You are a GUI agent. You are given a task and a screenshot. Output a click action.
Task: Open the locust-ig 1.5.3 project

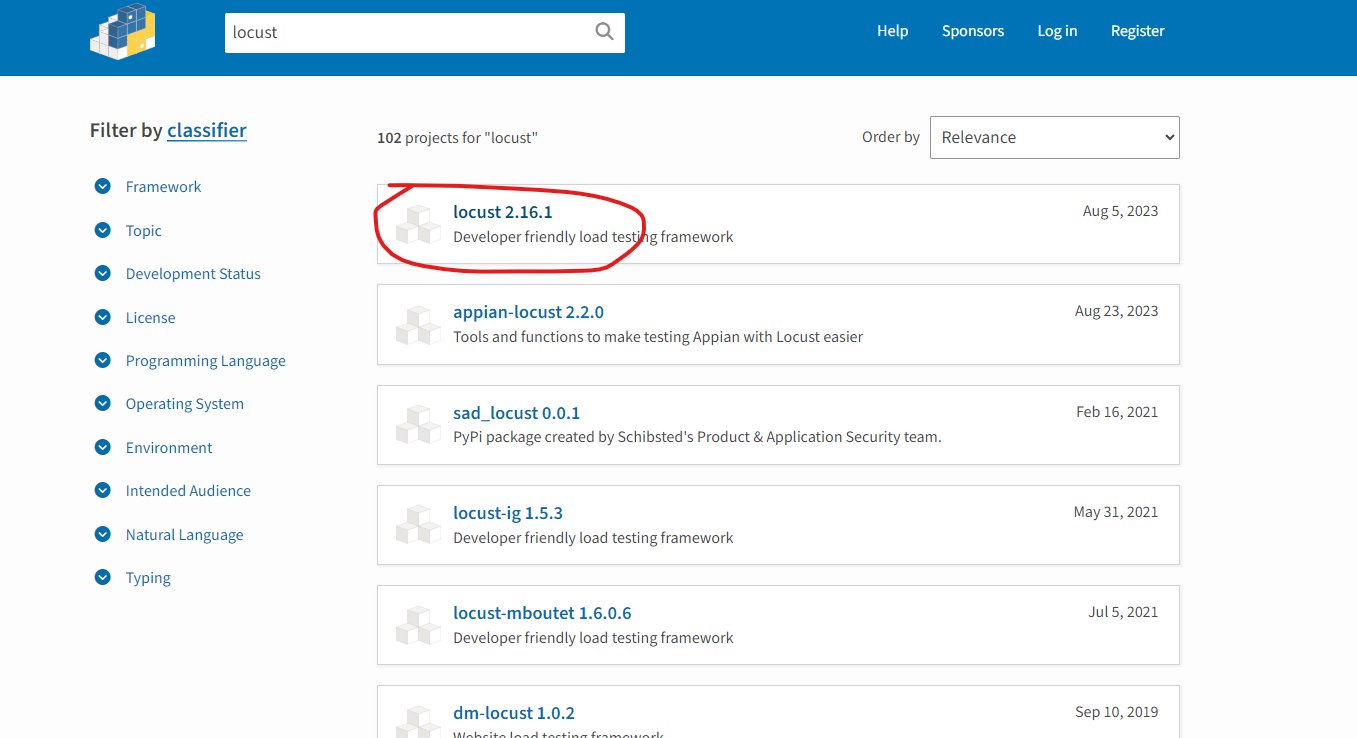(507, 513)
